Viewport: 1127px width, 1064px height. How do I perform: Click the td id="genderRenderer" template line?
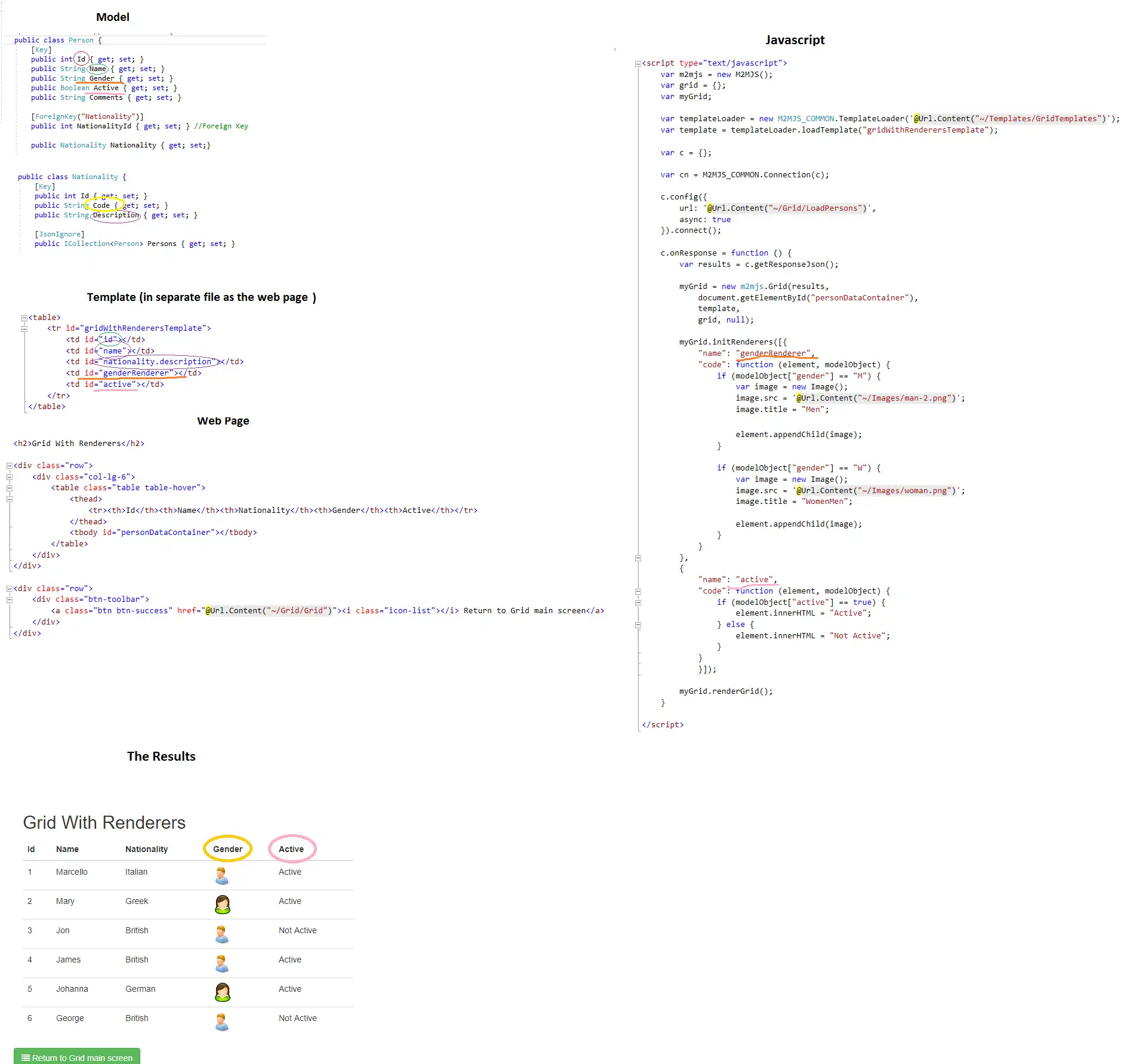pos(134,373)
